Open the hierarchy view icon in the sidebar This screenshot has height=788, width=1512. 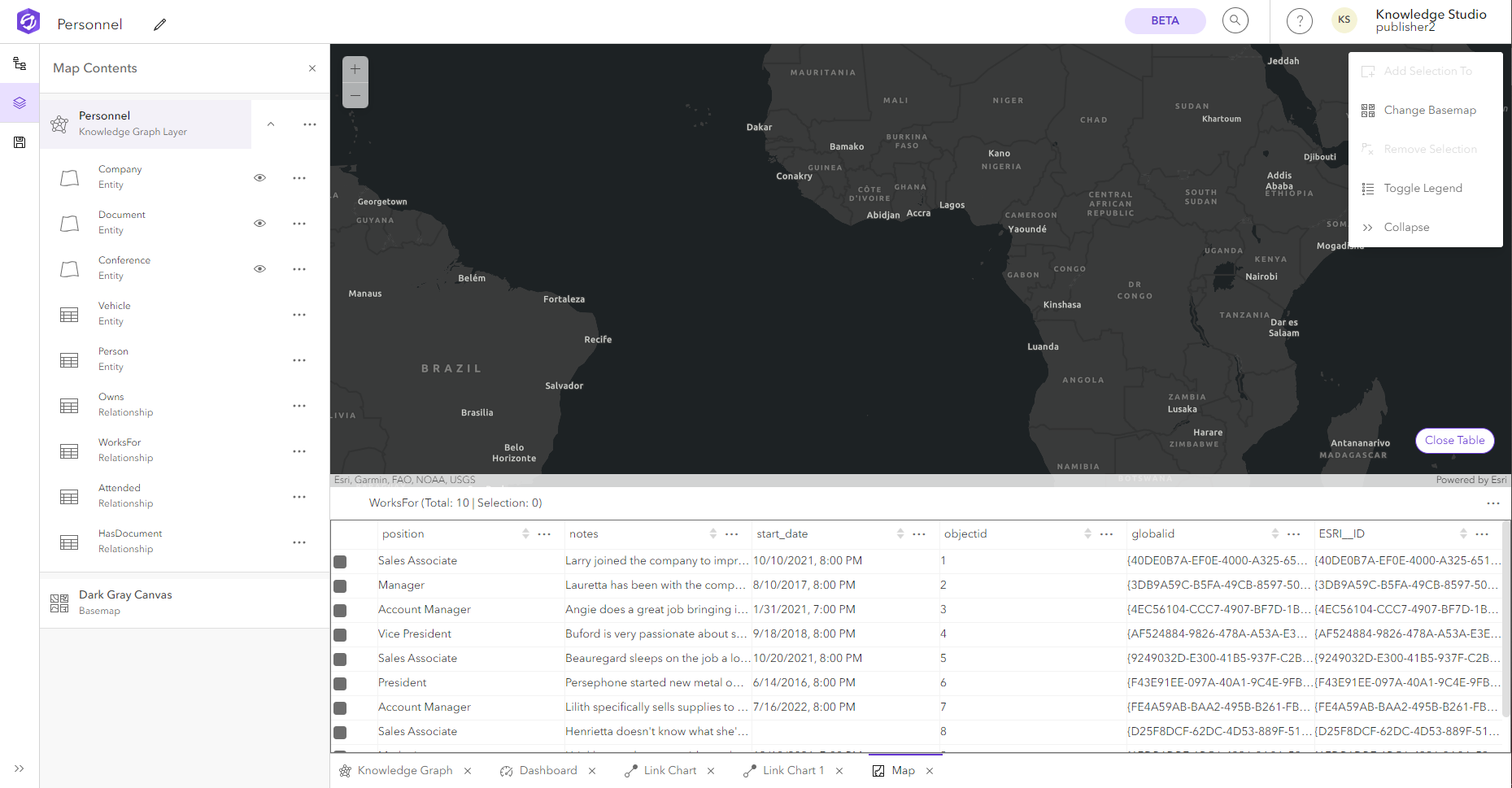20,63
